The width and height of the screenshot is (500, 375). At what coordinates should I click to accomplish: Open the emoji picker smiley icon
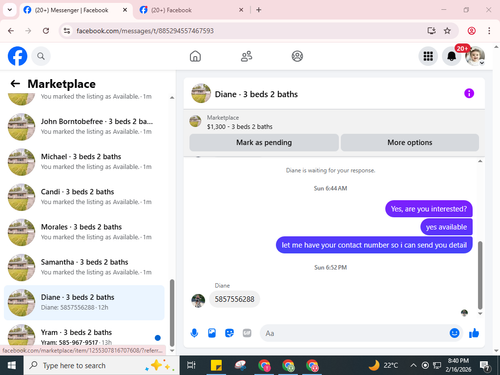coord(454,333)
